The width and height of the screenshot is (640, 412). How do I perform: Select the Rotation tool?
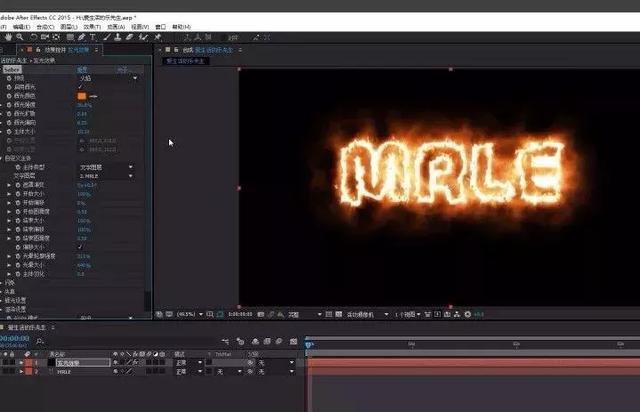33,37
